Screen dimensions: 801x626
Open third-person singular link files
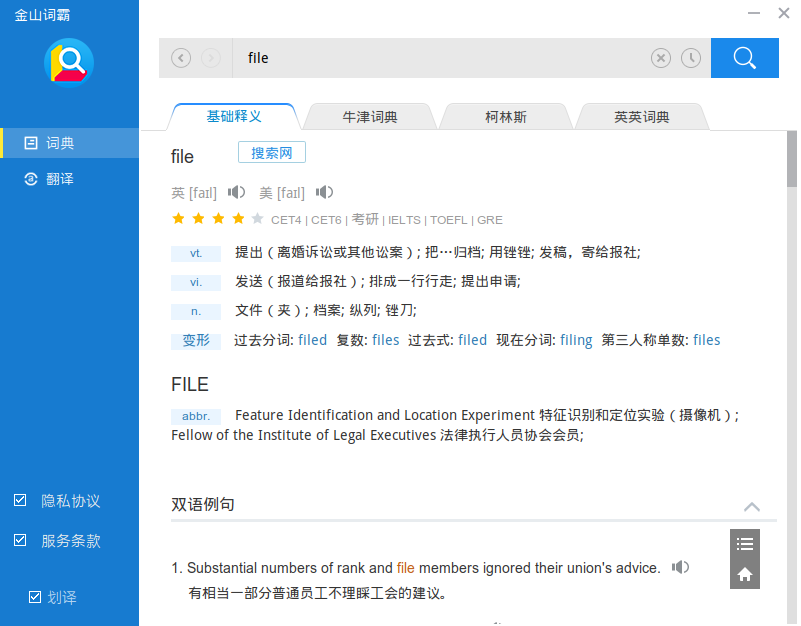[706, 340]
